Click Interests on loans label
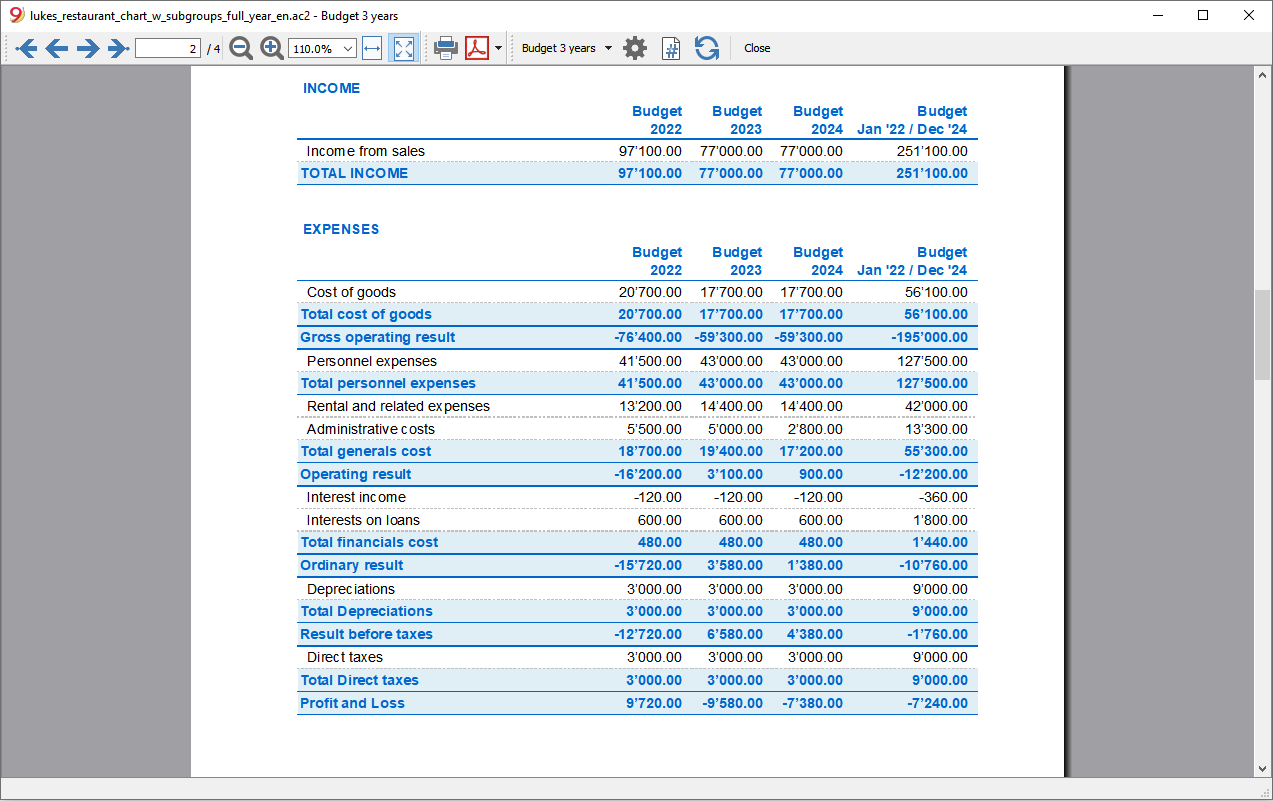 click(363, 520)
